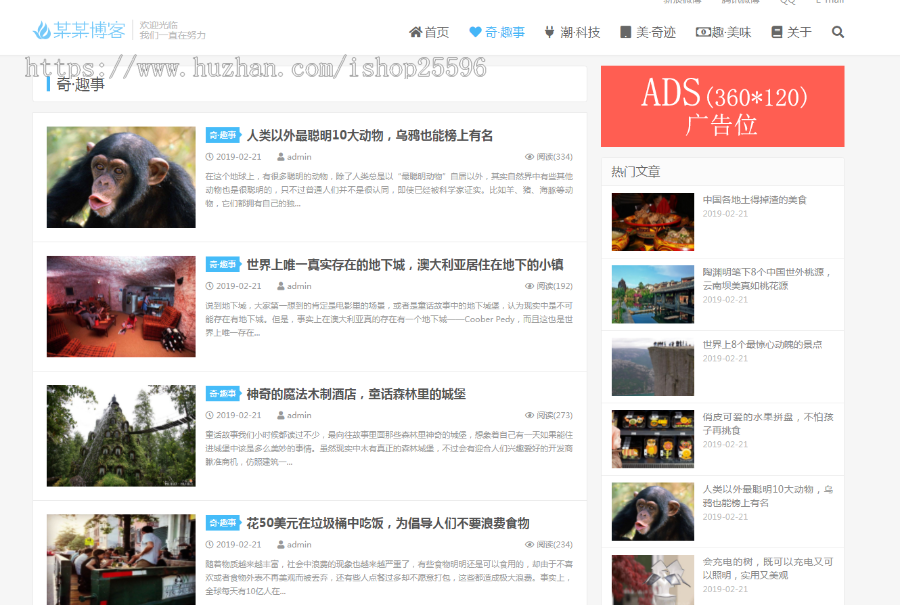This screenshot has height=605, width=900.
Task: Click admin author on the trash-bin meal article
Action: (x=299, y=544)
